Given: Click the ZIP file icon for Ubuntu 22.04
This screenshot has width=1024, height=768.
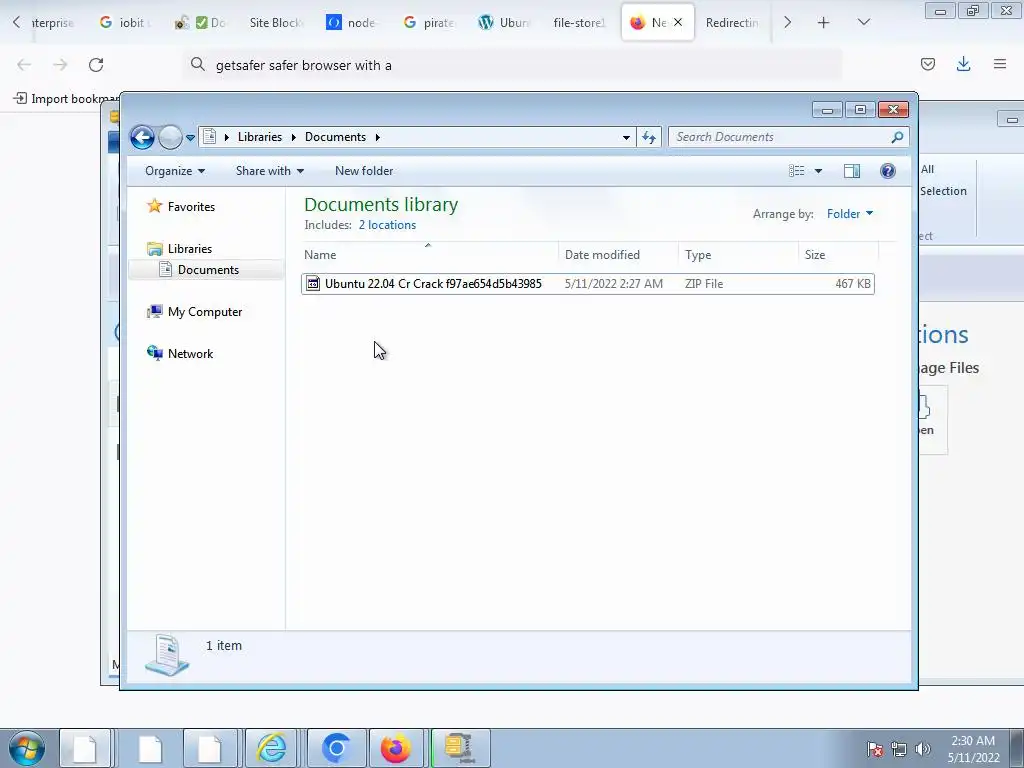Looking at the screenshot, I should click(313, 283).
